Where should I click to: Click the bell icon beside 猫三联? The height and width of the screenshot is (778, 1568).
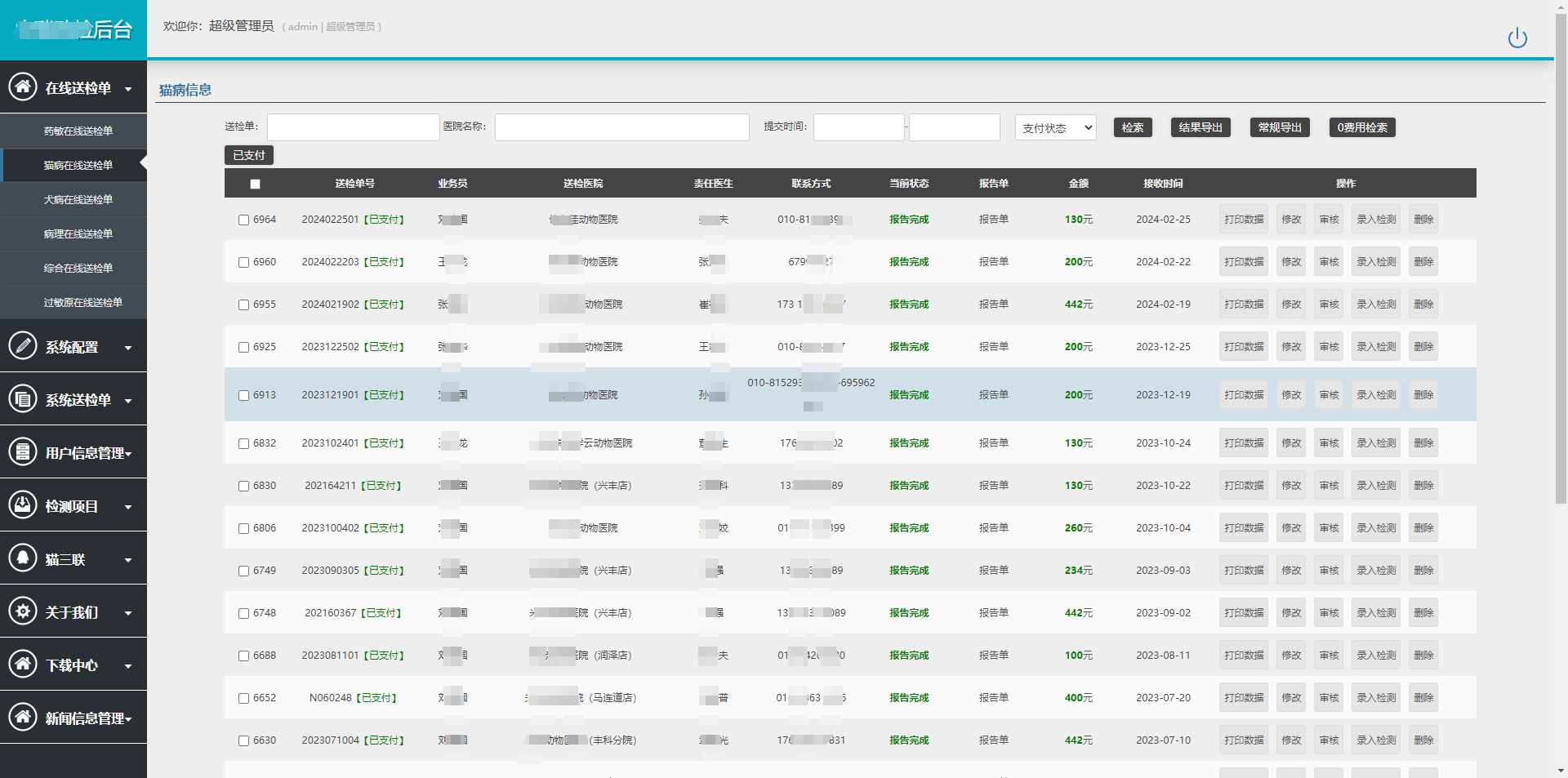pos(23,558)
